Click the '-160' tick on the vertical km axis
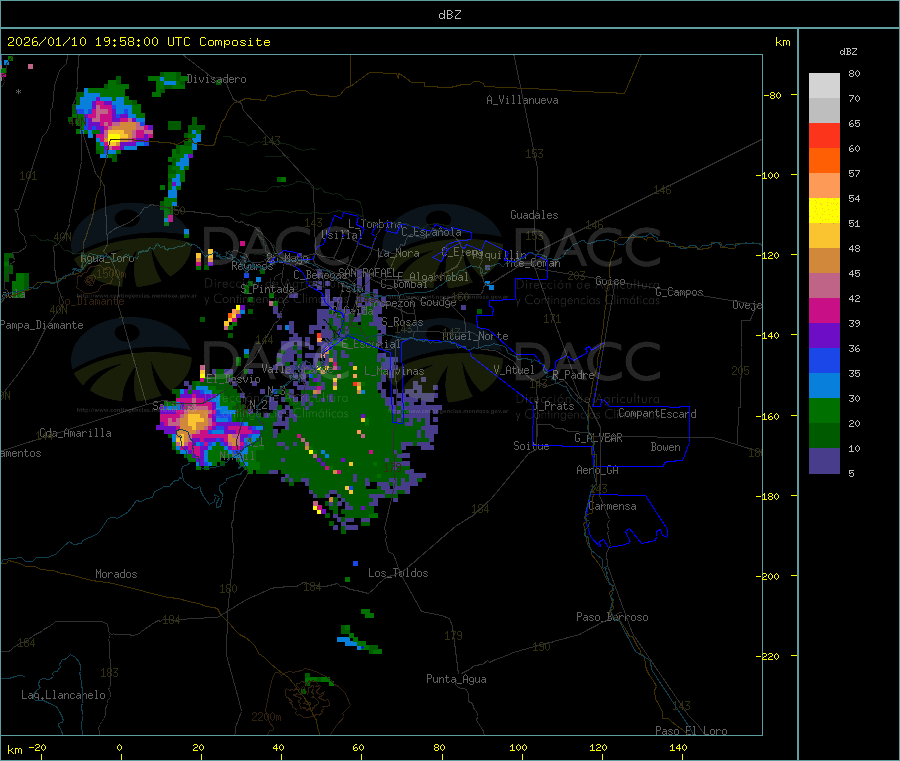The height and width of the screenshot is (761, 900). pyautogui.click(x=770, y=416)
